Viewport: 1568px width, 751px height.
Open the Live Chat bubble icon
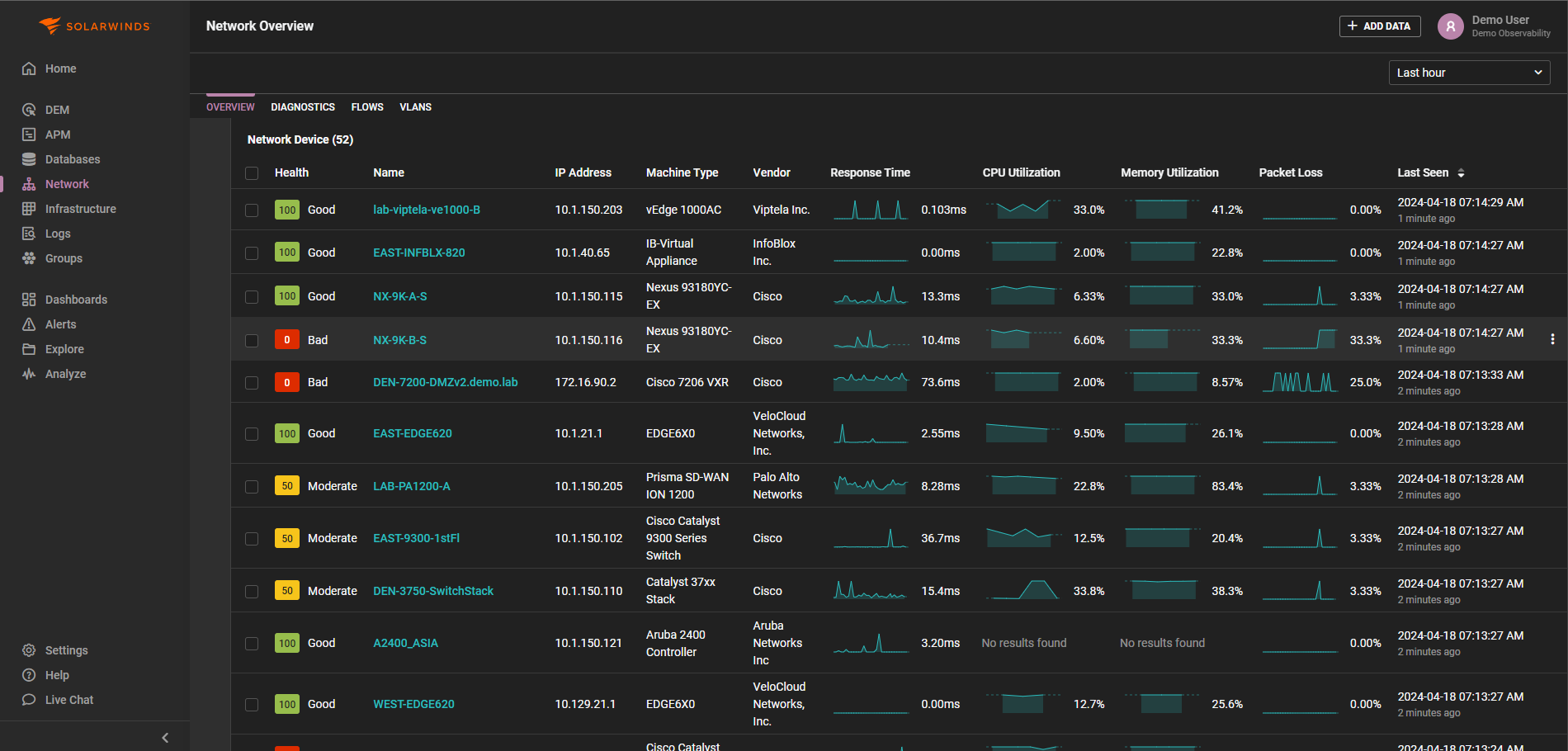29,700
